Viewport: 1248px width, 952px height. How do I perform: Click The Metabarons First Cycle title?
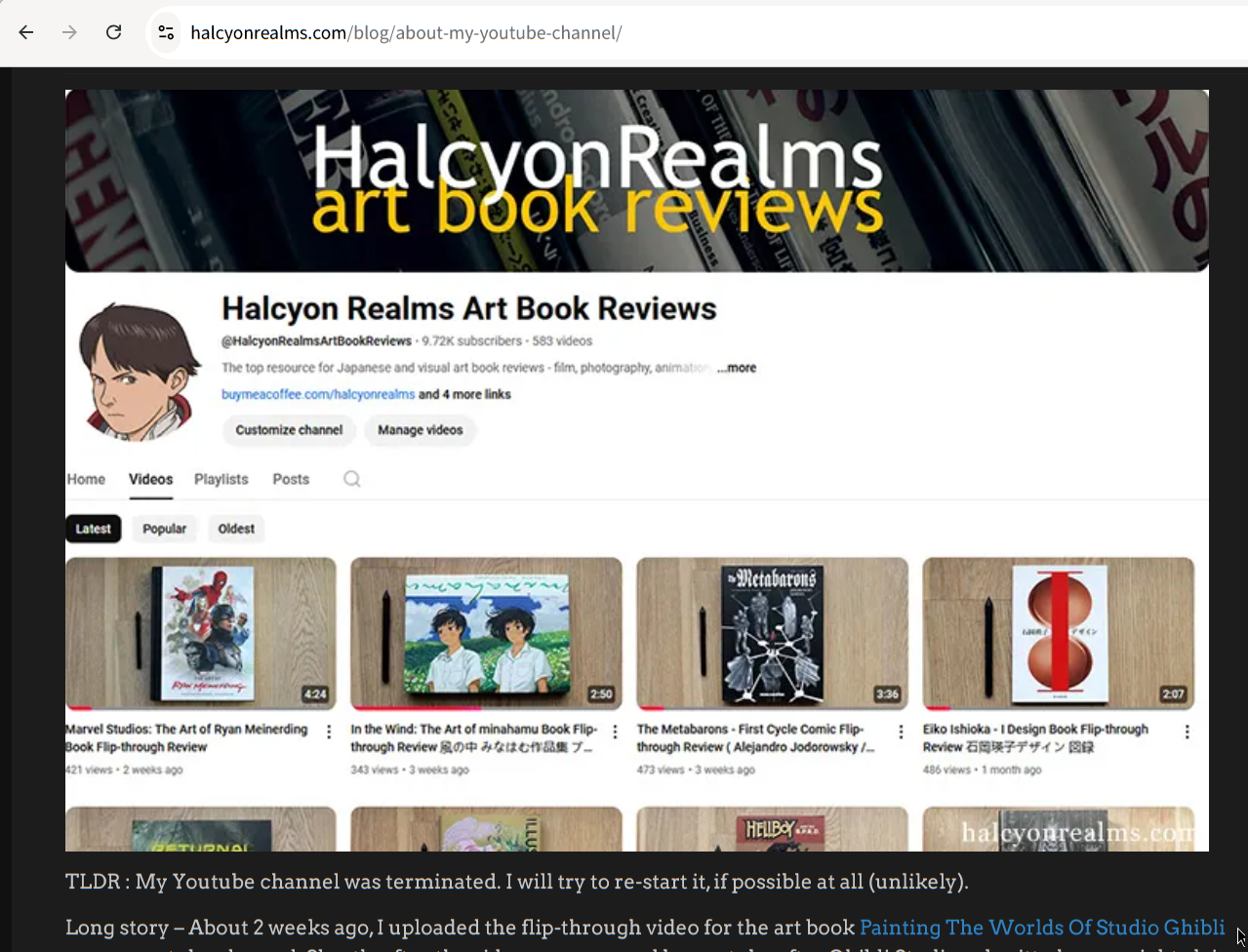click(x=756, y=737)
